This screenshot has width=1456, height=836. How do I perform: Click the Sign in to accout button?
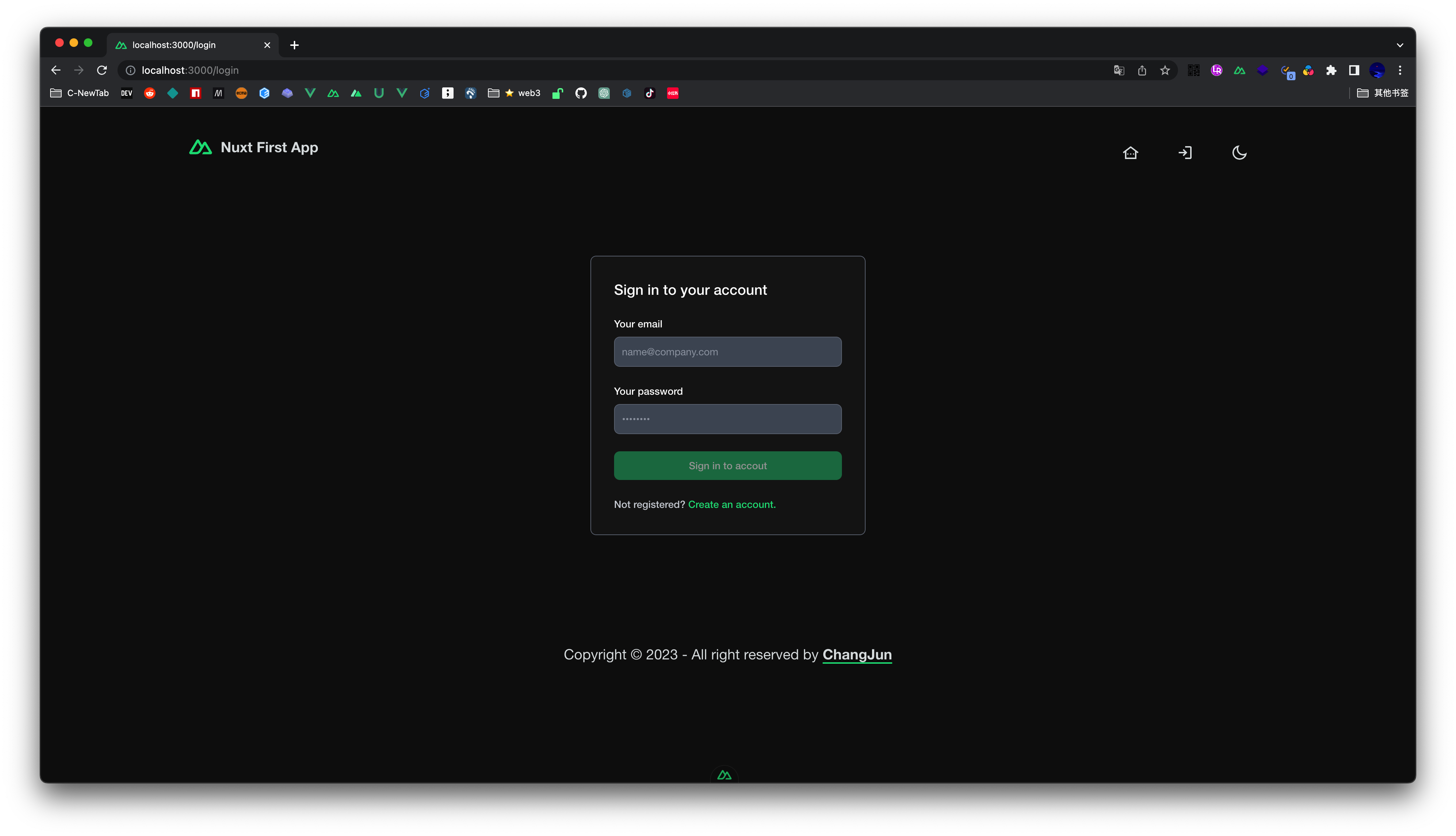pos(727,466)
